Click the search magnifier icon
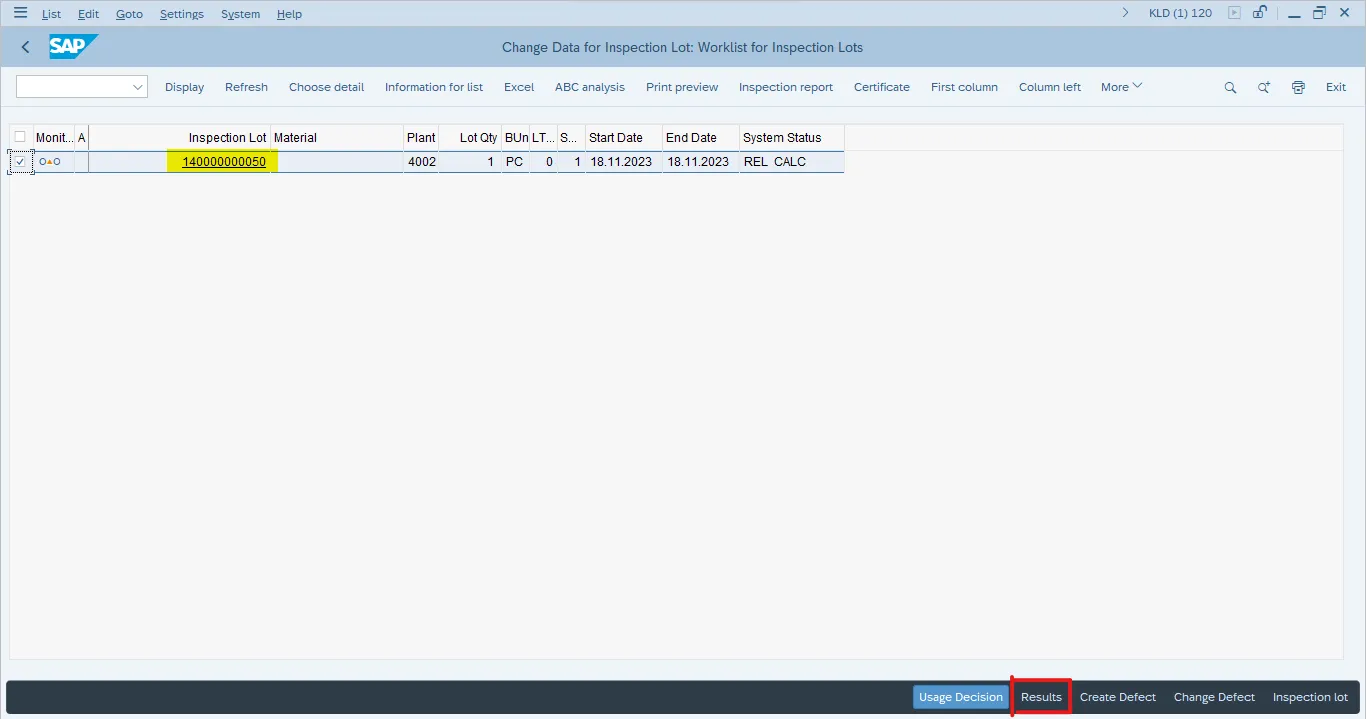This screenshot has height=719, width=1366. 1230,87
